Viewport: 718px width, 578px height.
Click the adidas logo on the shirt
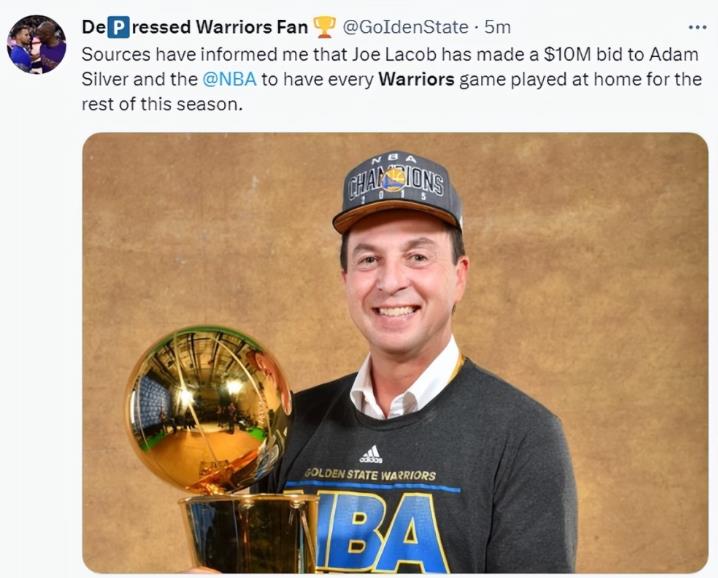point(371,454)
